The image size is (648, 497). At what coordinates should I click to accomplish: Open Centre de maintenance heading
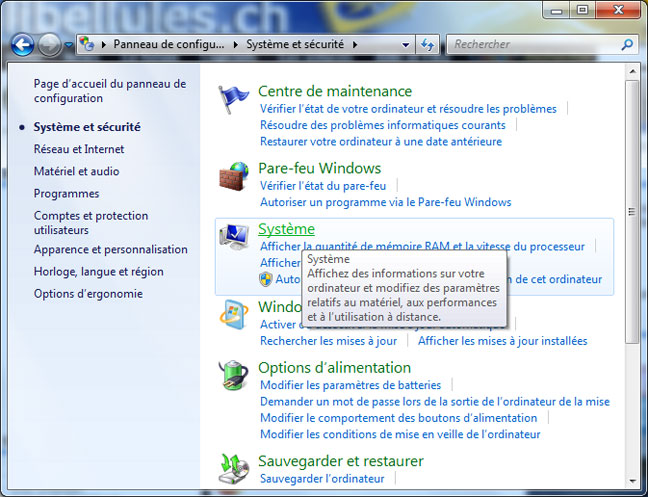[335, 91]
